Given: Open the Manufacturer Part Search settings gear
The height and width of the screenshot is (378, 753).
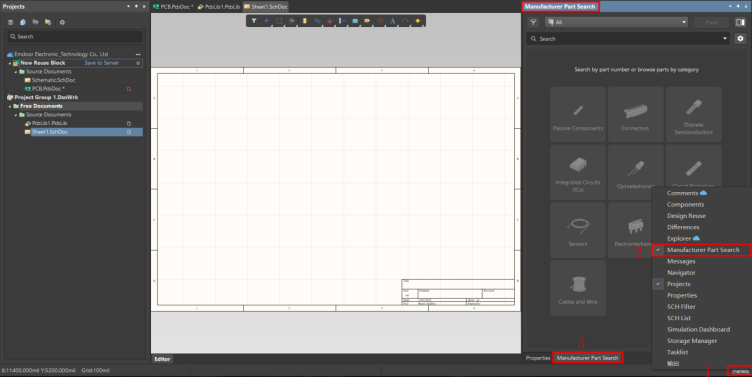Looking at the screenshot, I should tap(740, 38).
